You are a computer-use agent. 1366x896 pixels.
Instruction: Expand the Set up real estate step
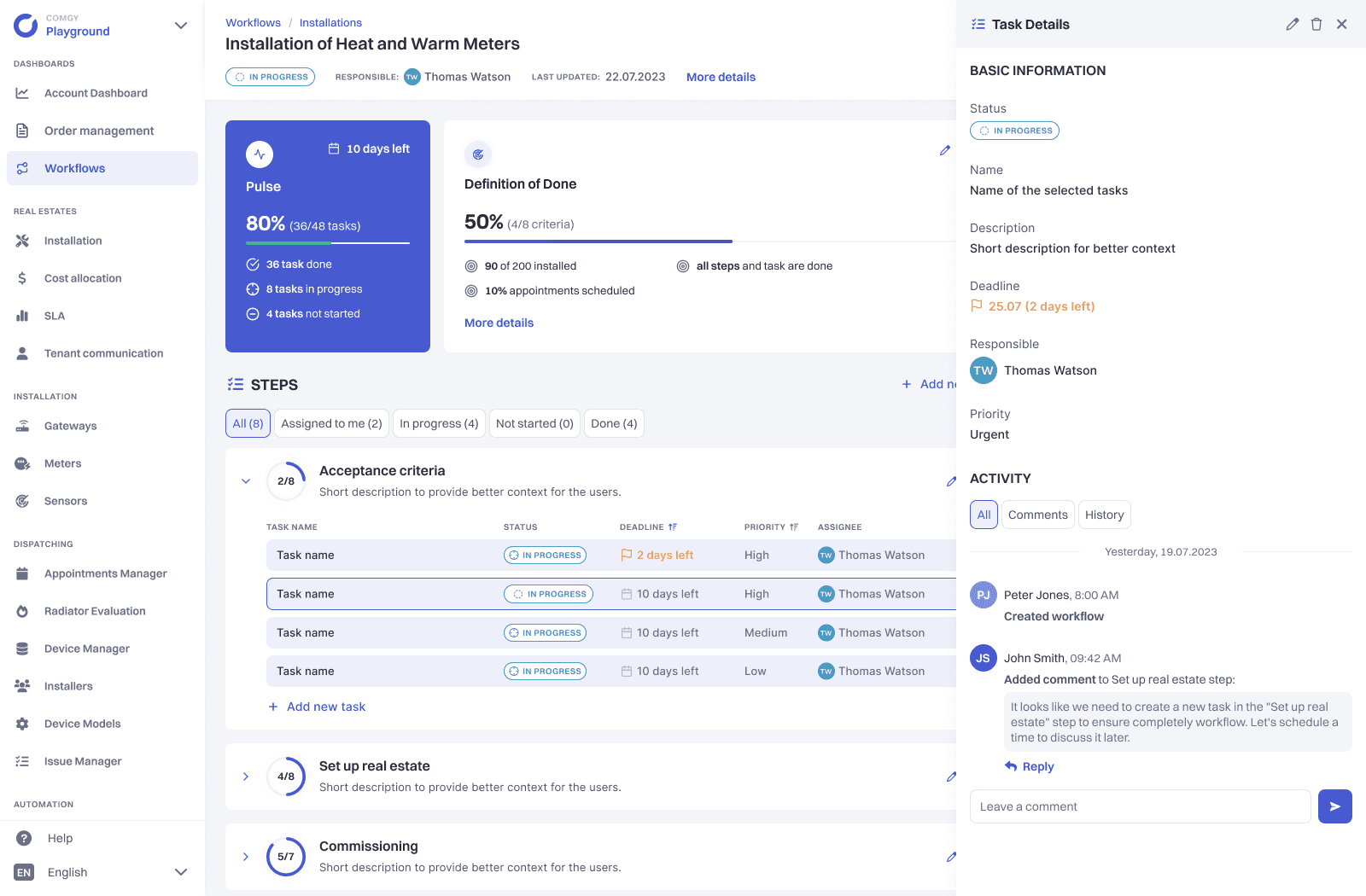coord(246,777)
